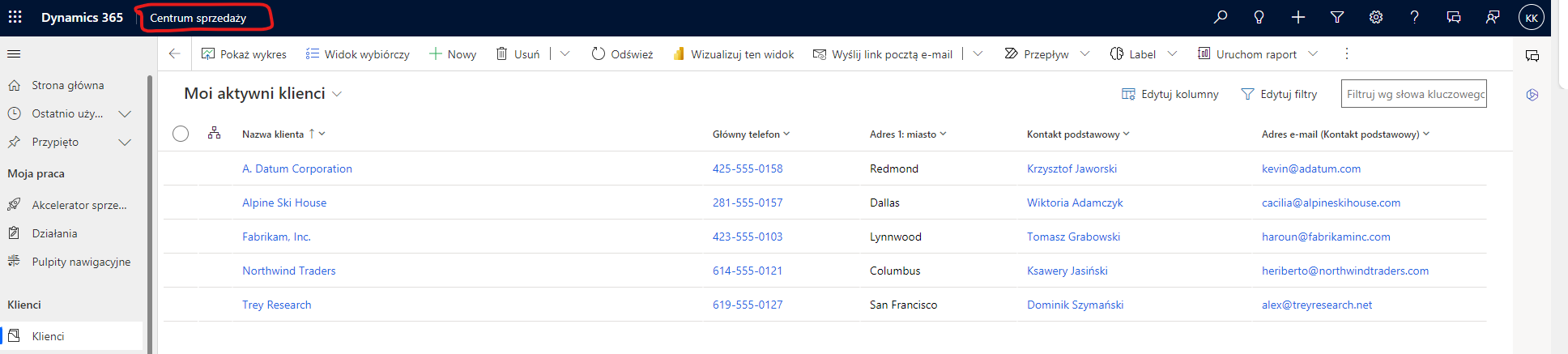Click the Nowy button
Screen dimensions: 1568x354
pyautogui.click(x=453, y=54)
